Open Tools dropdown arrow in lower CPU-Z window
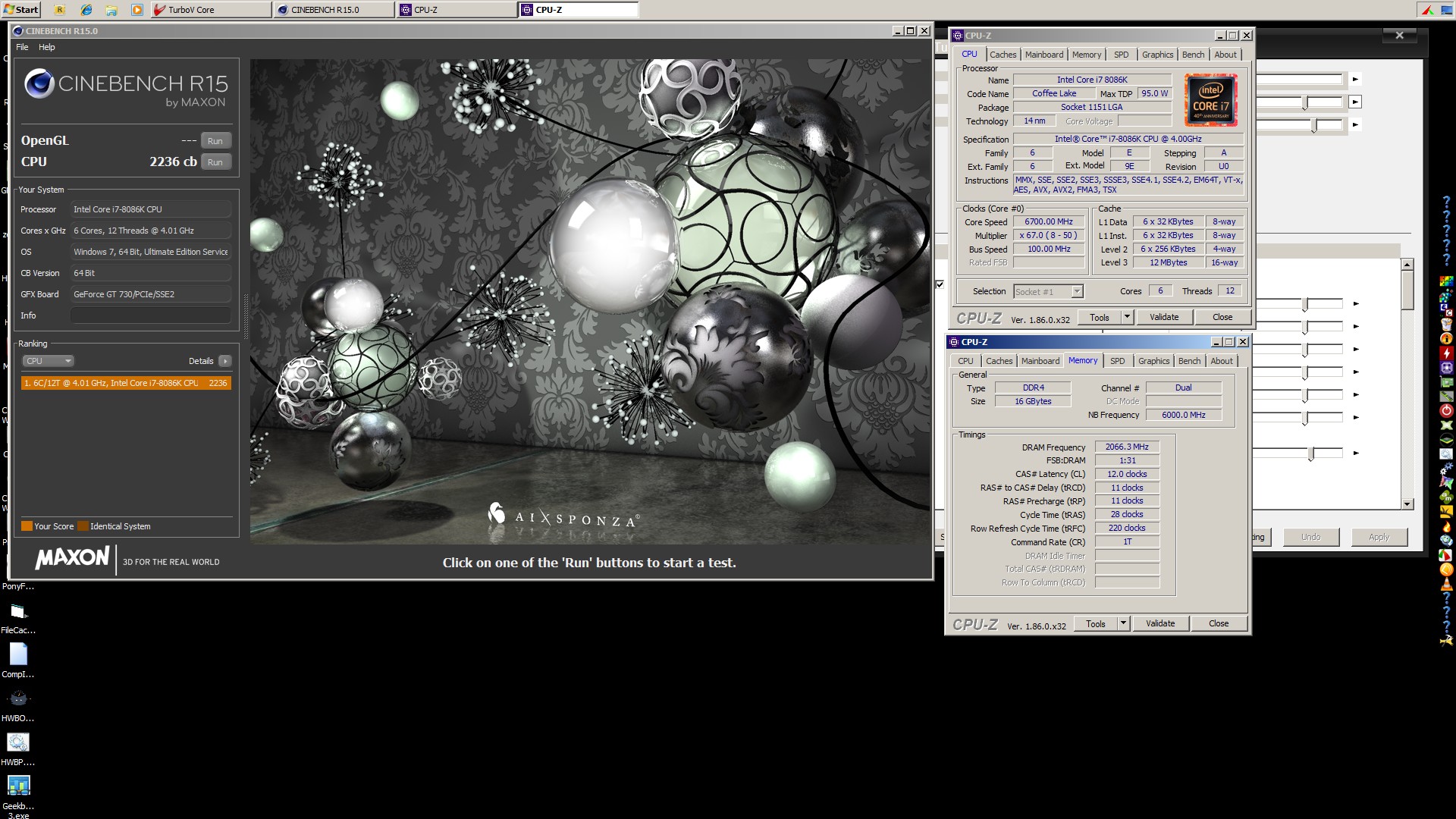Image resolution: width=1456 pixels, height=819 pixels. point(1123,623)
